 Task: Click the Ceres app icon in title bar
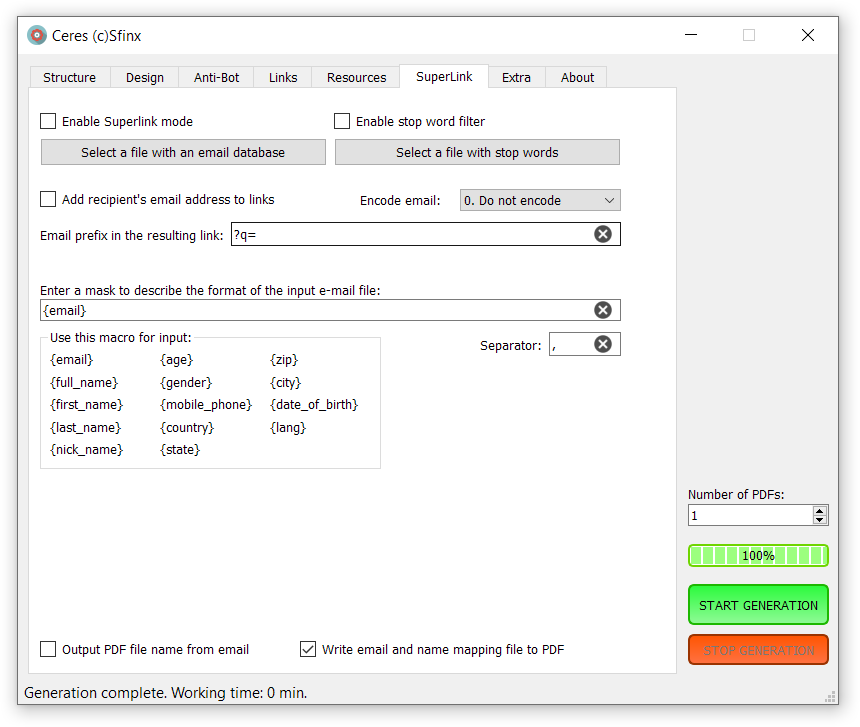point(37,35)
